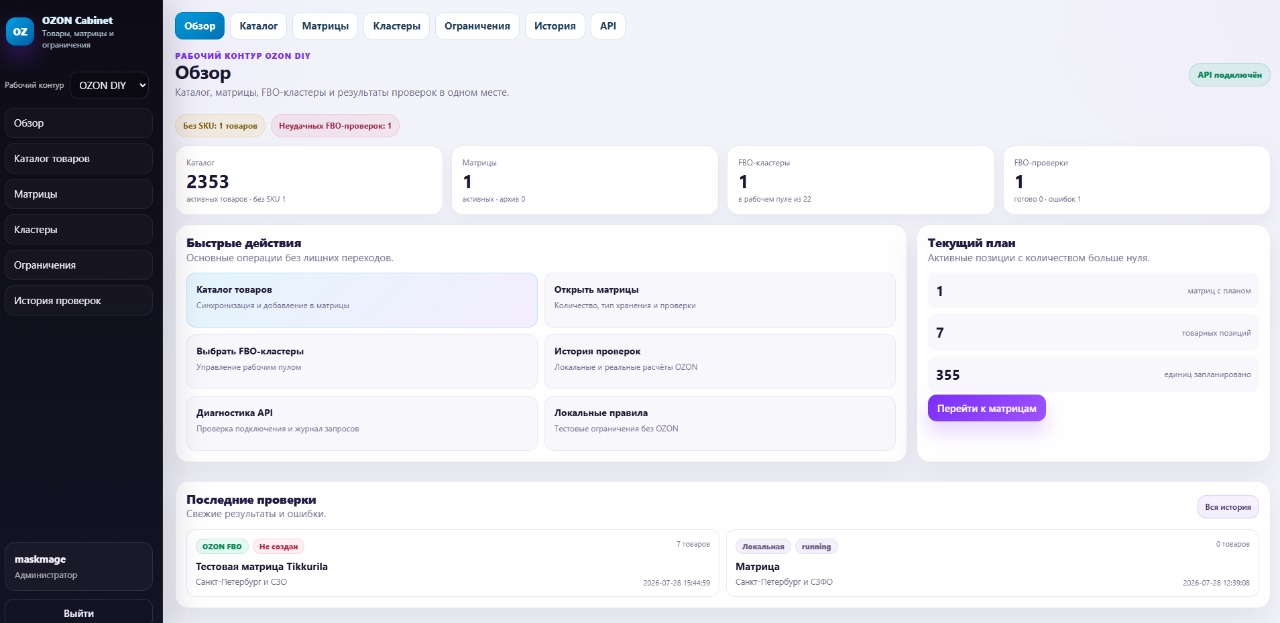1280x623 pixels.
Task: Click the Текущий план heading
Action: pos(971,243)
